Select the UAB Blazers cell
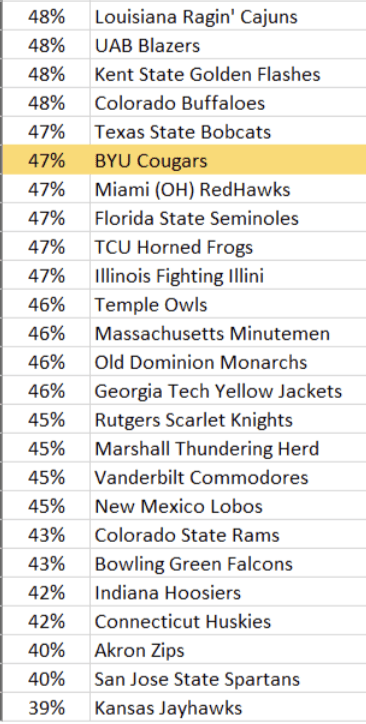This screenshot has height=724, width=366. (228, 46)
